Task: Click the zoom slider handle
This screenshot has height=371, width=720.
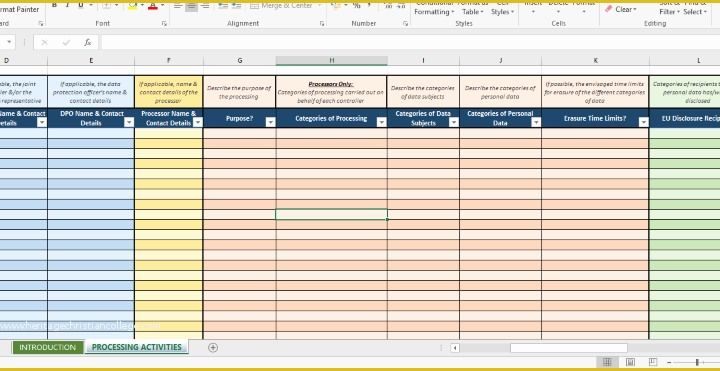Action: 697,362
